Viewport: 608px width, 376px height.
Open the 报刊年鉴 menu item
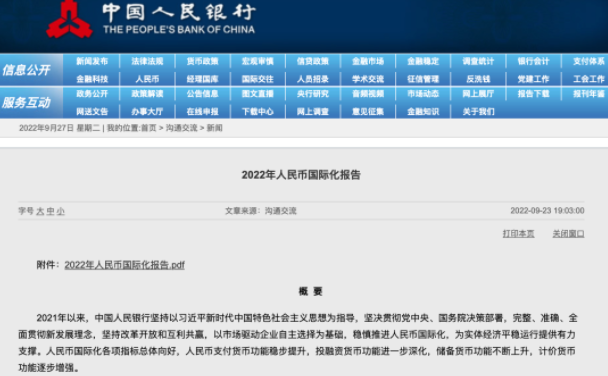[589, 94]
